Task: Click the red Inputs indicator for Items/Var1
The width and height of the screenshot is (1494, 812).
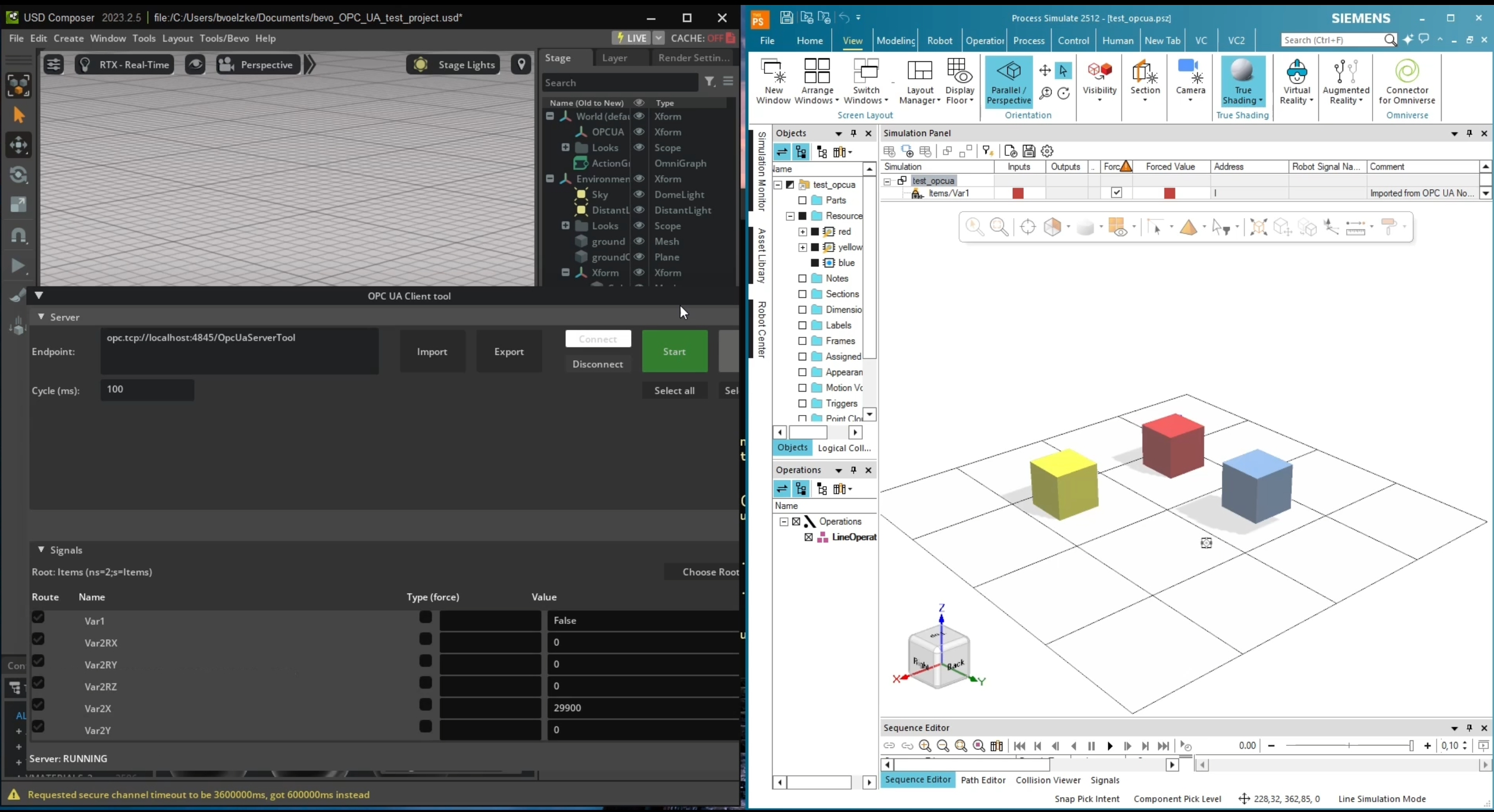Action: [1018, 193]
